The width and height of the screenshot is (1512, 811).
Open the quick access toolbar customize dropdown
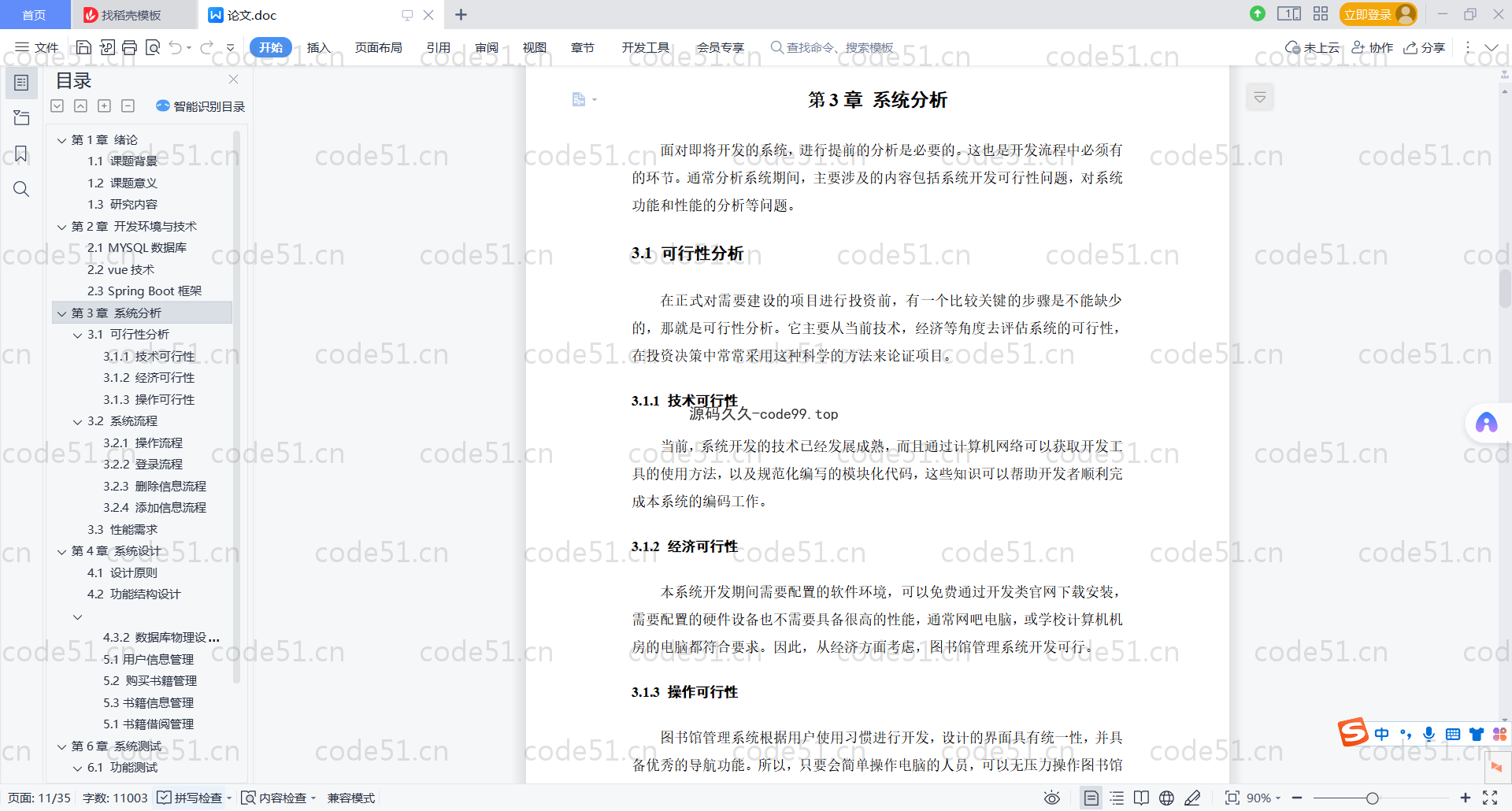click(230, 47)
